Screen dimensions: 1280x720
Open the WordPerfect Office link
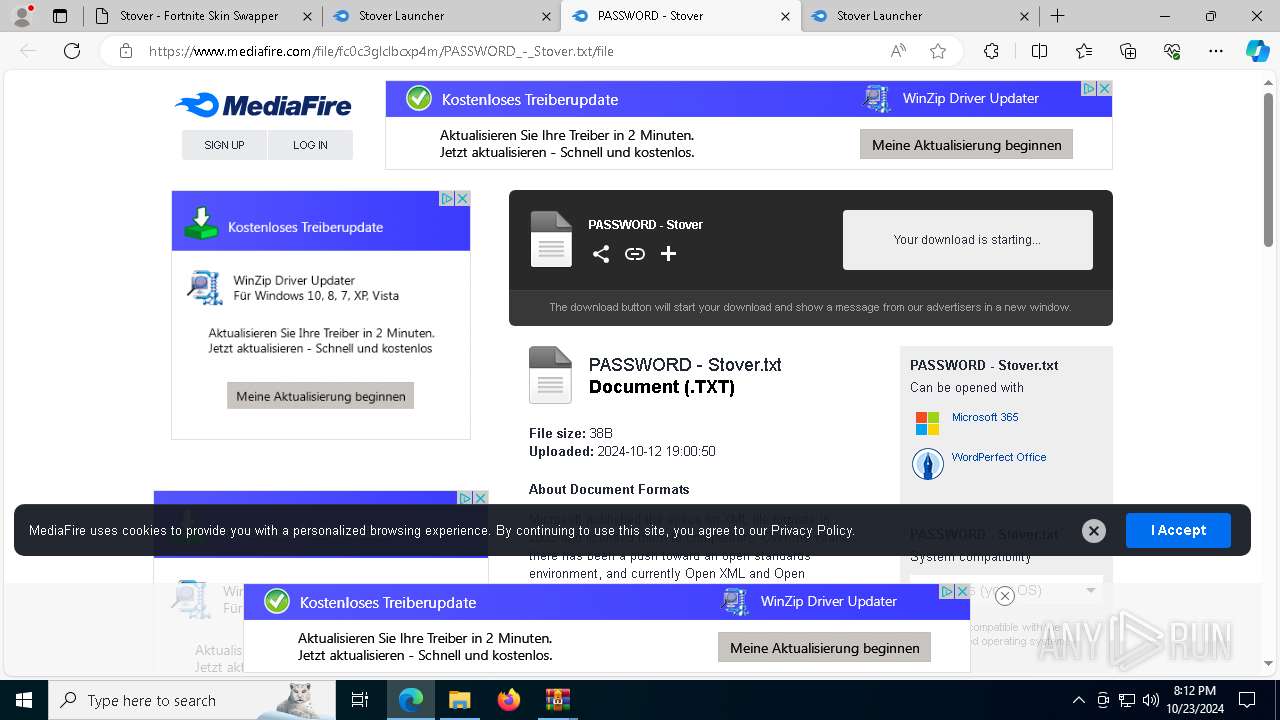tap(999, 457)
